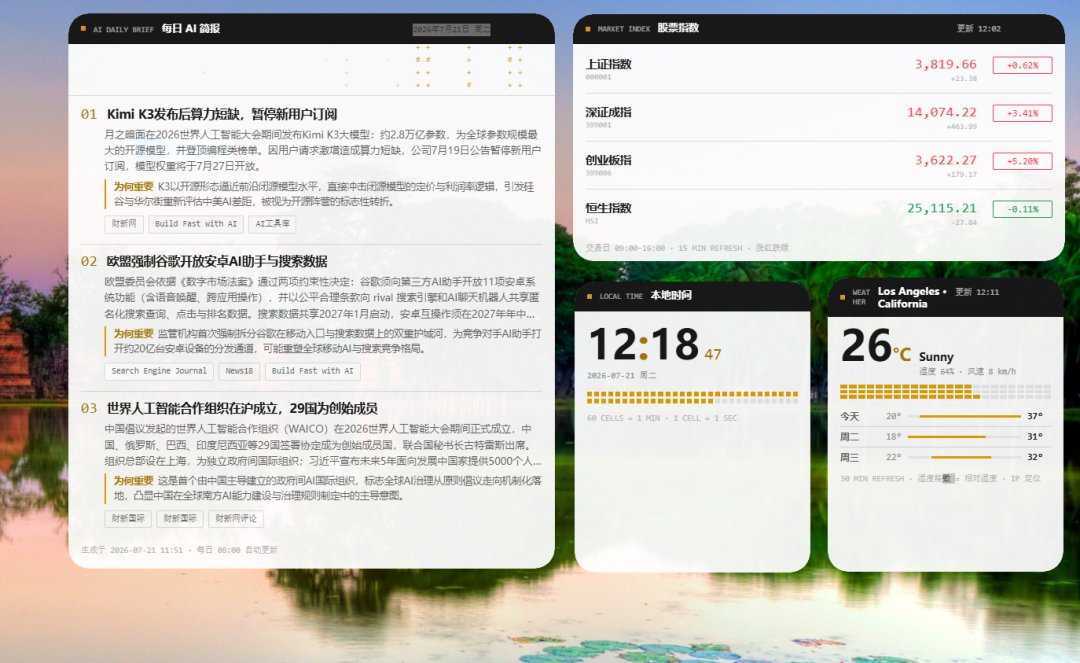Viewport: 1080px width, 663px height.
Task: Click news number 01
Action: 89,114
